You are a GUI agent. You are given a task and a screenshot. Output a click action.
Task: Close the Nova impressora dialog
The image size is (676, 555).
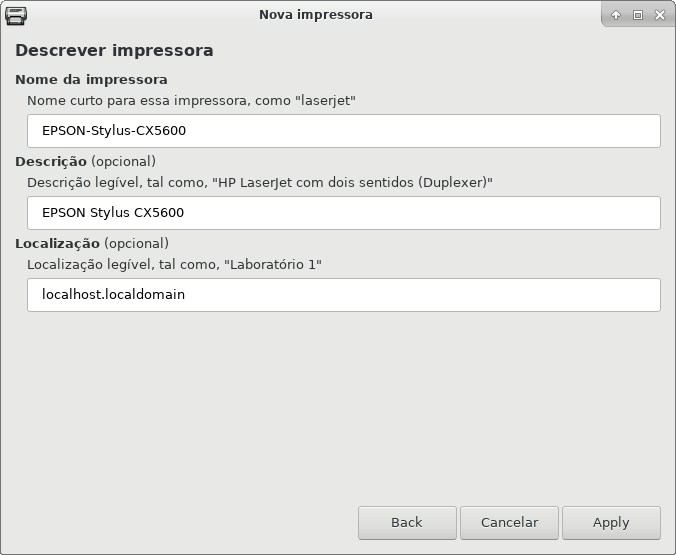pos(660,15)
